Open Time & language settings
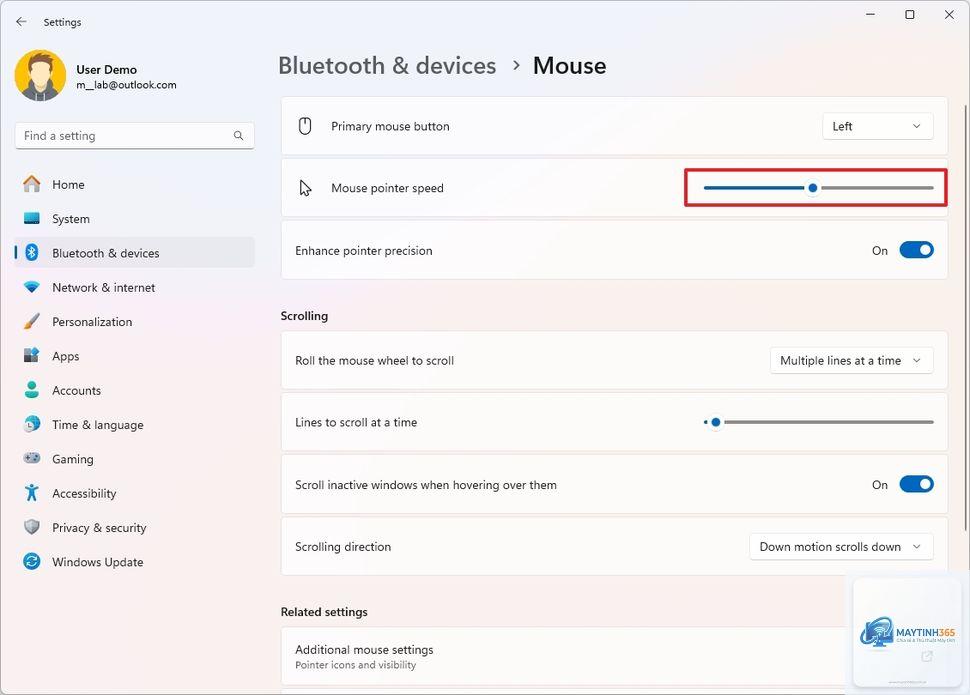 (x=134, y=425)
